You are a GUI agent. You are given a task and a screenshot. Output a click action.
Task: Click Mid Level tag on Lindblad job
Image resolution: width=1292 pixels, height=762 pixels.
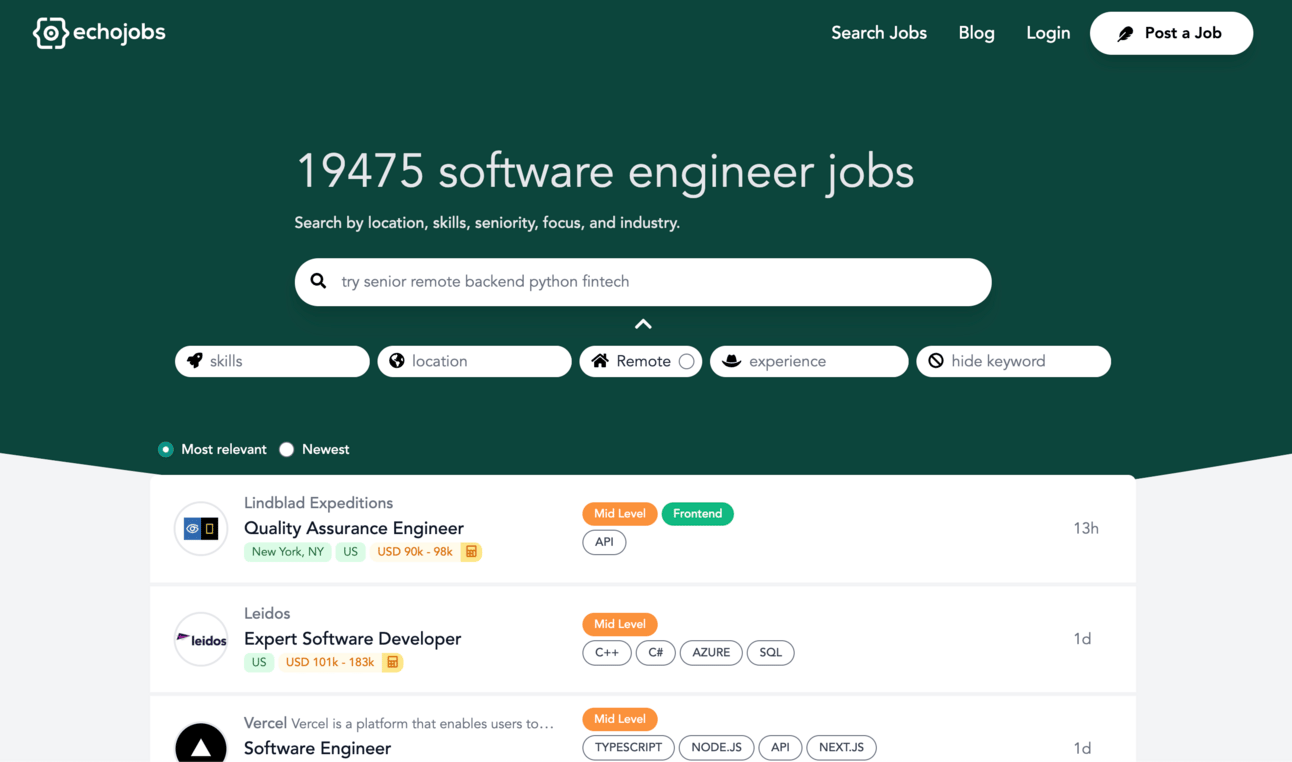pyautogui.click(x=619, y=514)
